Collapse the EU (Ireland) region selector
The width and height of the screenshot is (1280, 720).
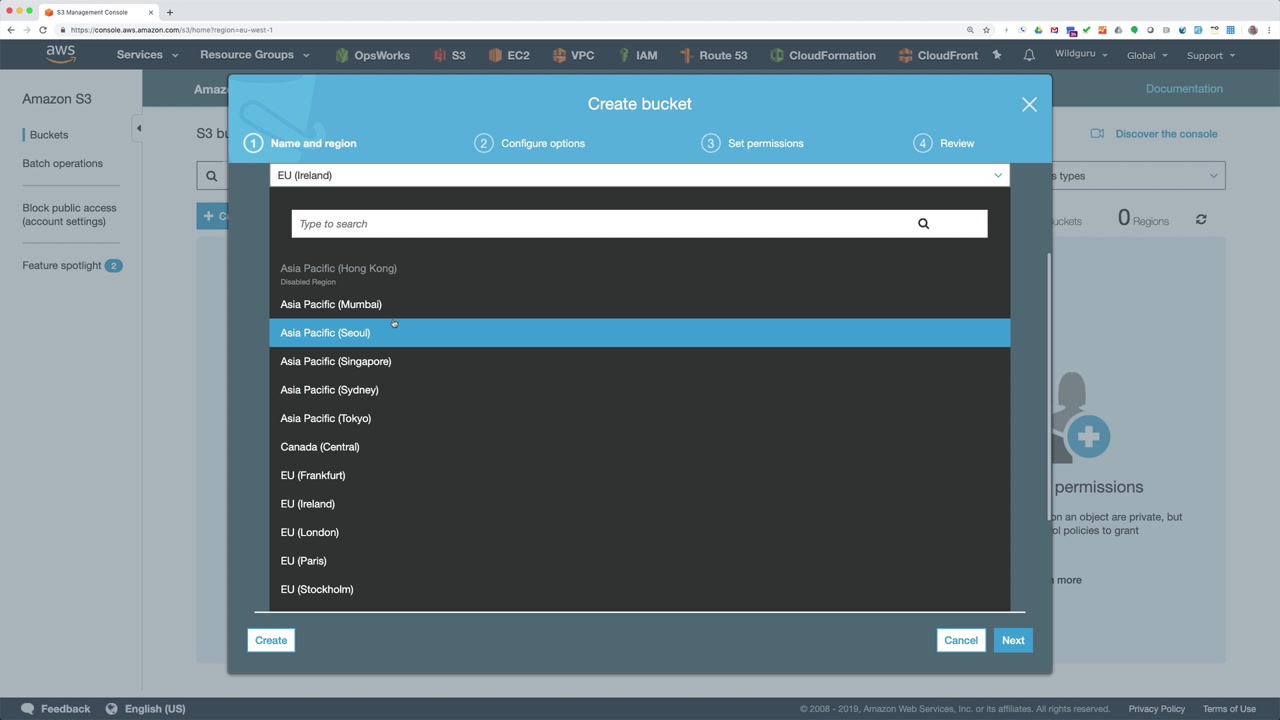click(x=639, y=175)
